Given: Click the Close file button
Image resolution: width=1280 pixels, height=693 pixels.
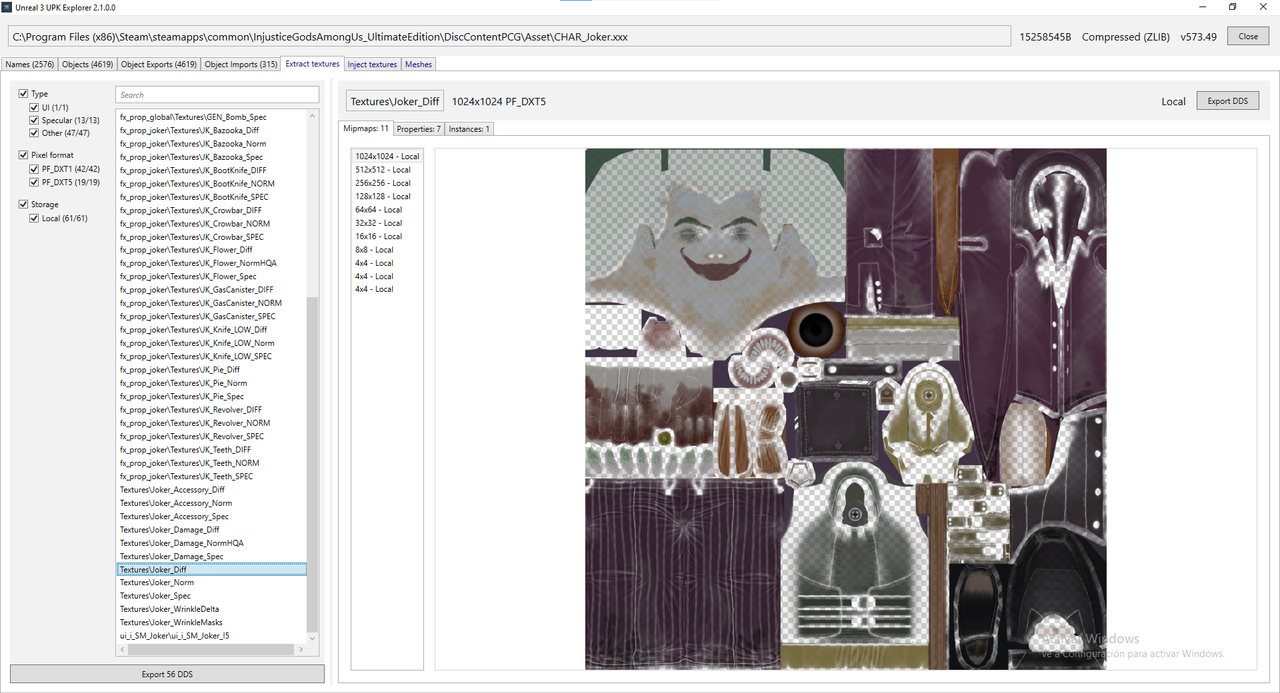Looking at the screenshot, I should 1248,36.
